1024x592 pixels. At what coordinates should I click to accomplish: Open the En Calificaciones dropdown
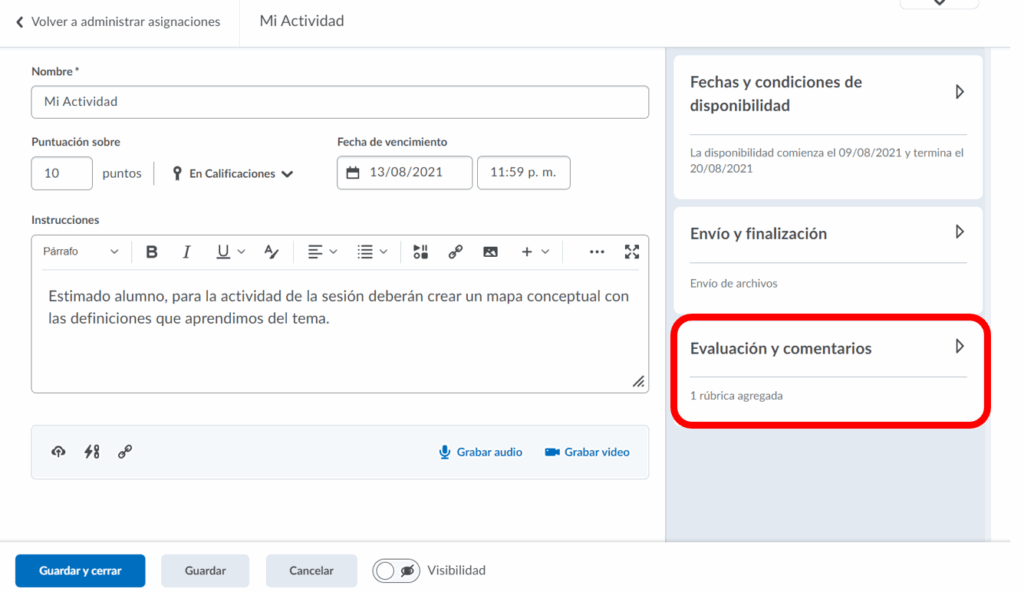pyautogui.click(x=233, y=174)
